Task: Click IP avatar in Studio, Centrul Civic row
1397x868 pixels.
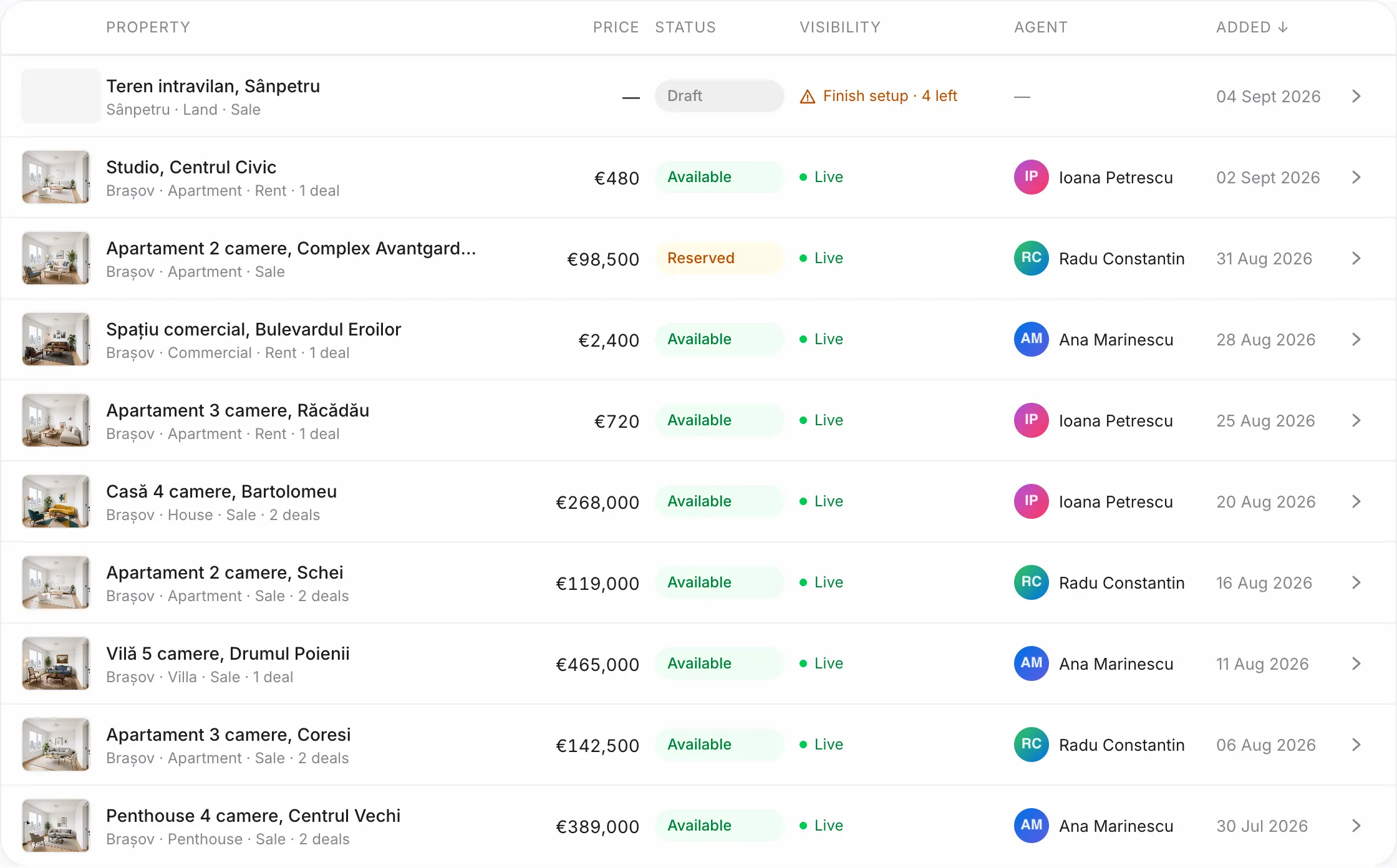Action: [1032, 177]
